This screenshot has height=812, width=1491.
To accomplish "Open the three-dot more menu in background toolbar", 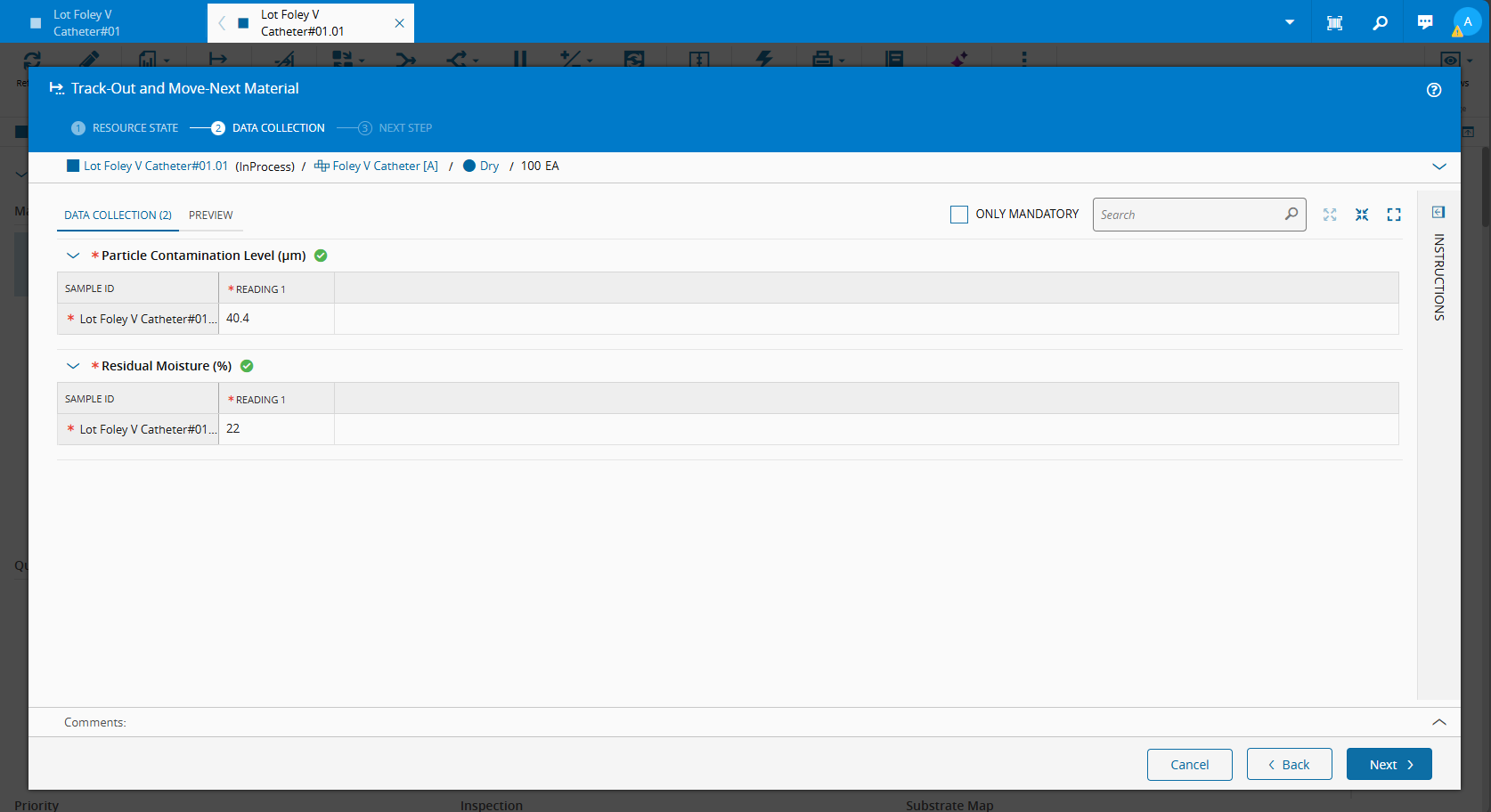I will pyautogui.click(x=1024, y=59).
